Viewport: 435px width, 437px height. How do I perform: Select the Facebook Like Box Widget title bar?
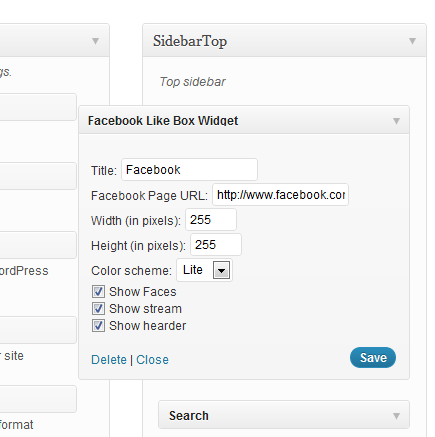click(244, 120)
